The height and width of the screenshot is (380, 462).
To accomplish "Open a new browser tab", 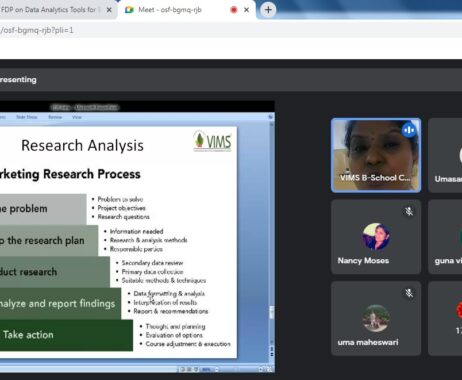I will click(268, 10).
